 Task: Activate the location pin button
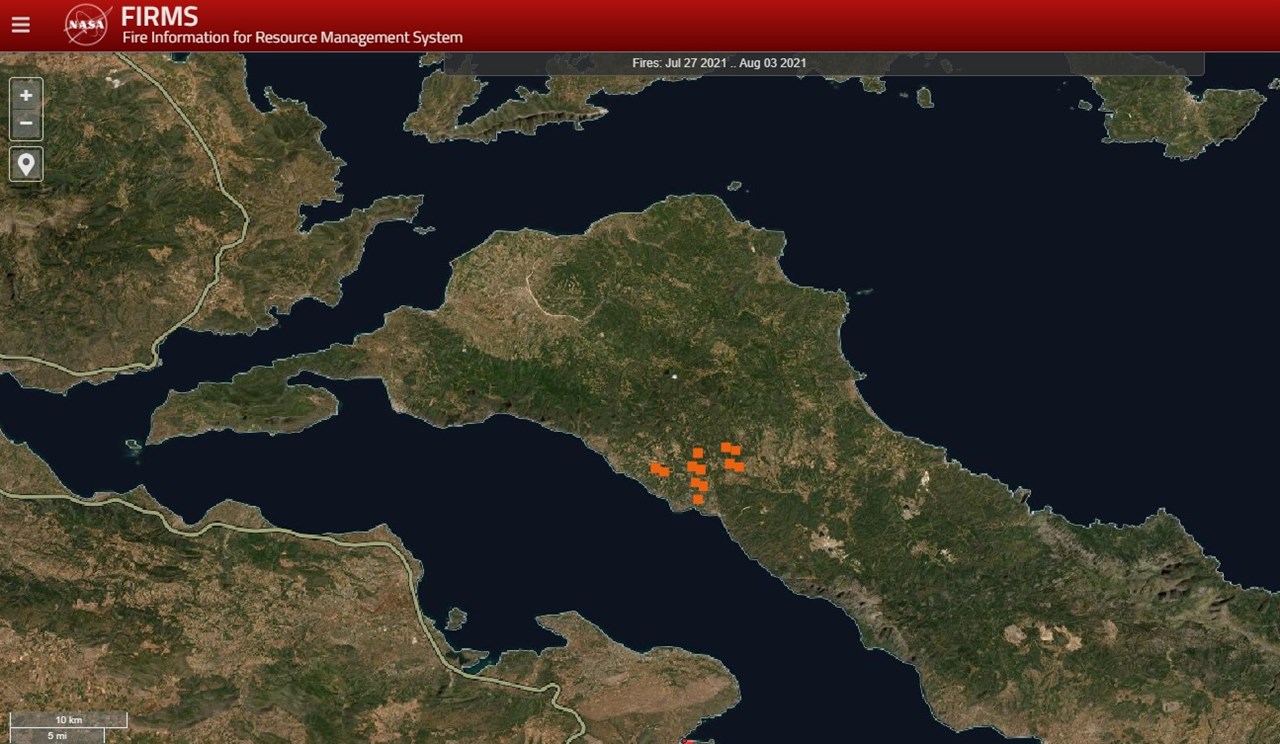26,164
